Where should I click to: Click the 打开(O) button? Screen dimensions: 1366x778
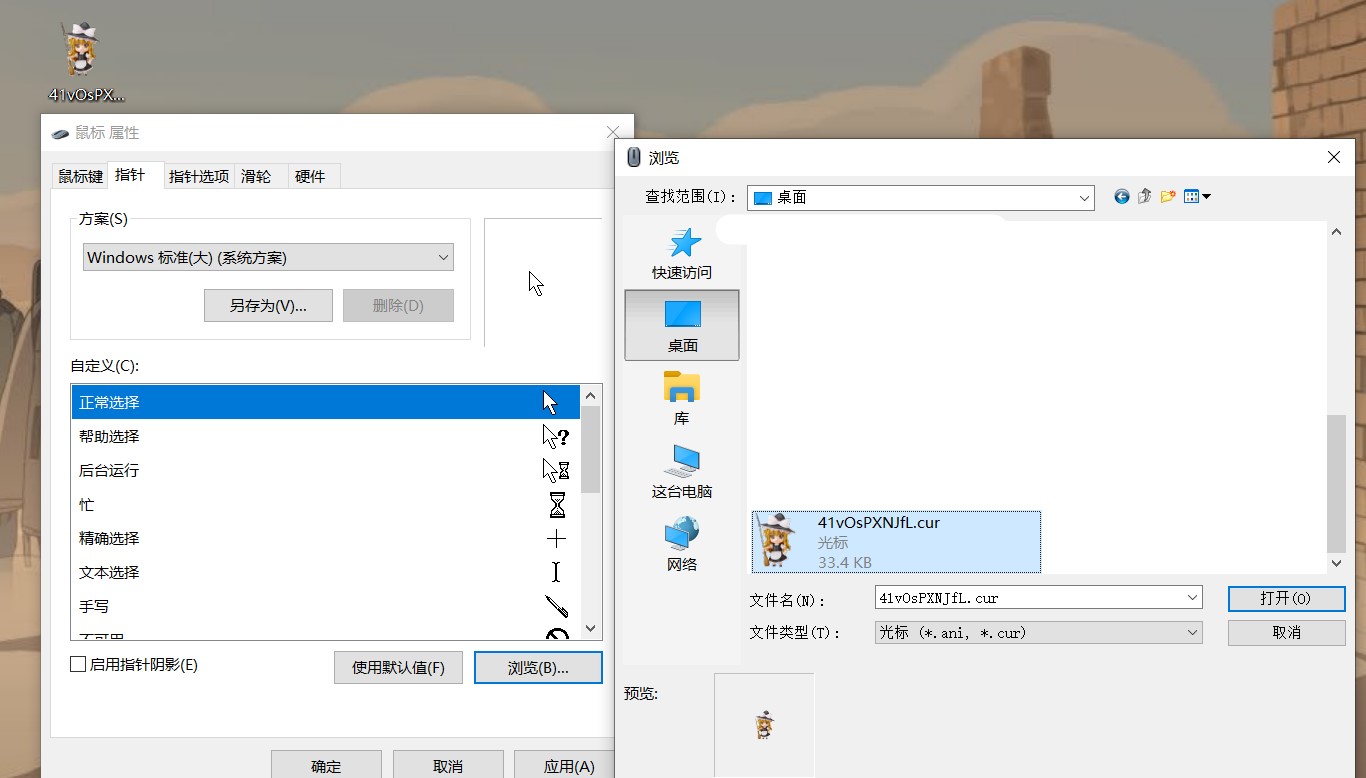(x=1286, y=598)
